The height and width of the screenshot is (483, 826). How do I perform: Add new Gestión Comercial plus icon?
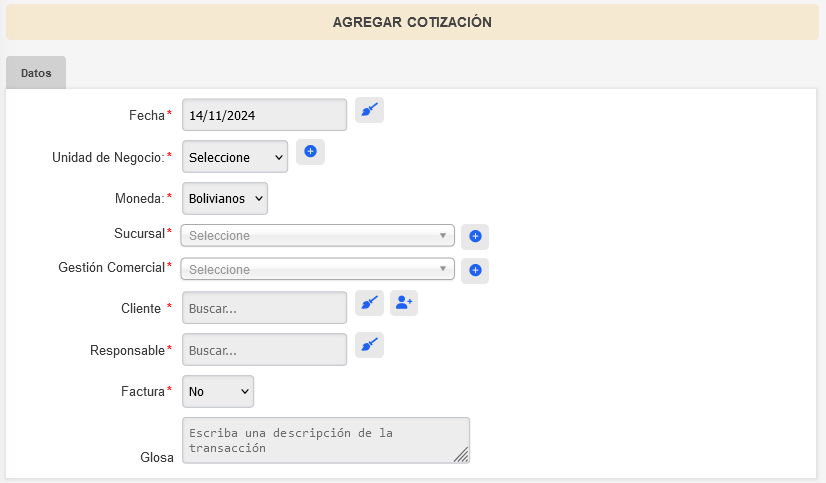475,271
